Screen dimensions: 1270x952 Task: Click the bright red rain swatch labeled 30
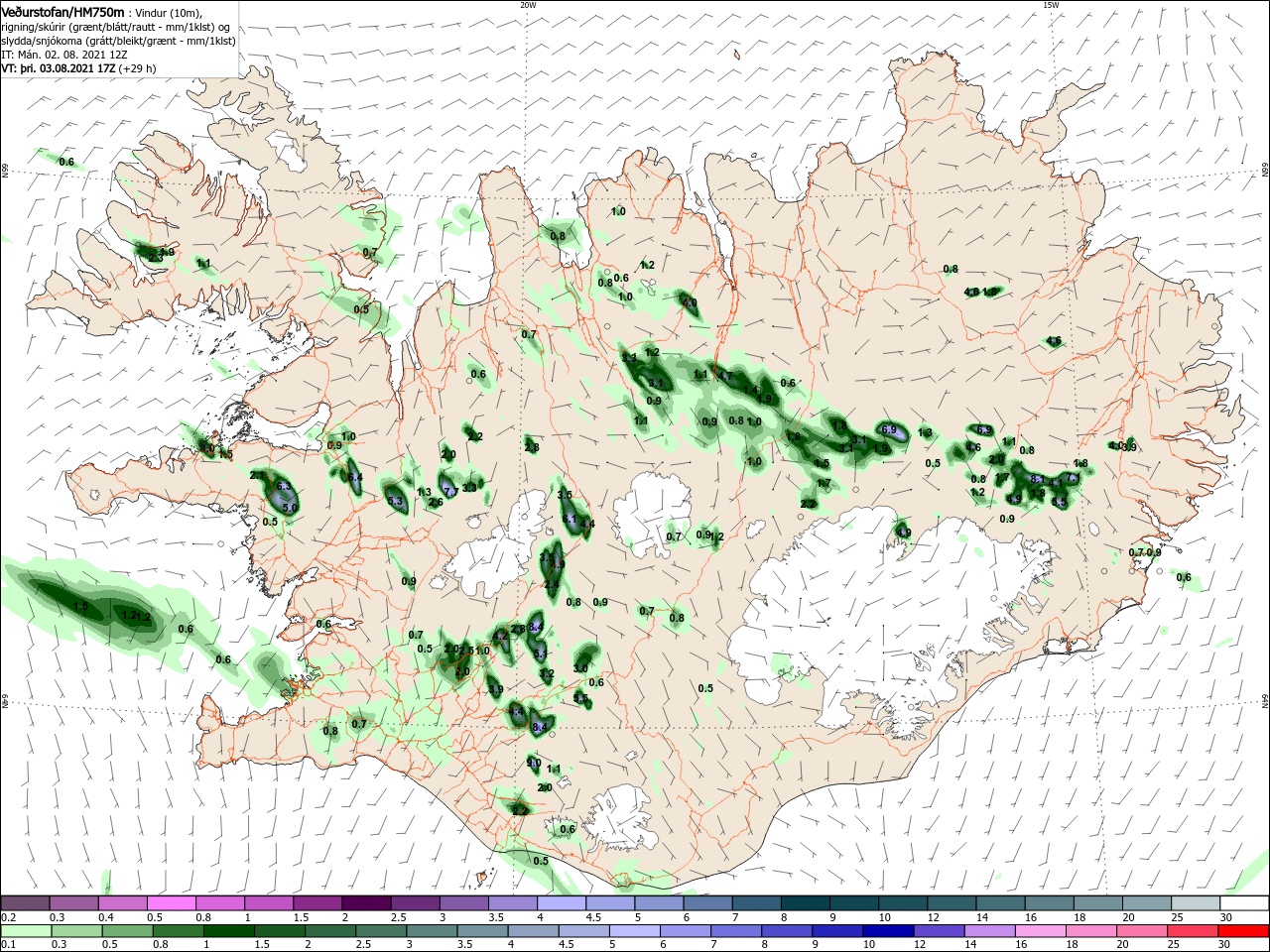(x=1242, y=931)
